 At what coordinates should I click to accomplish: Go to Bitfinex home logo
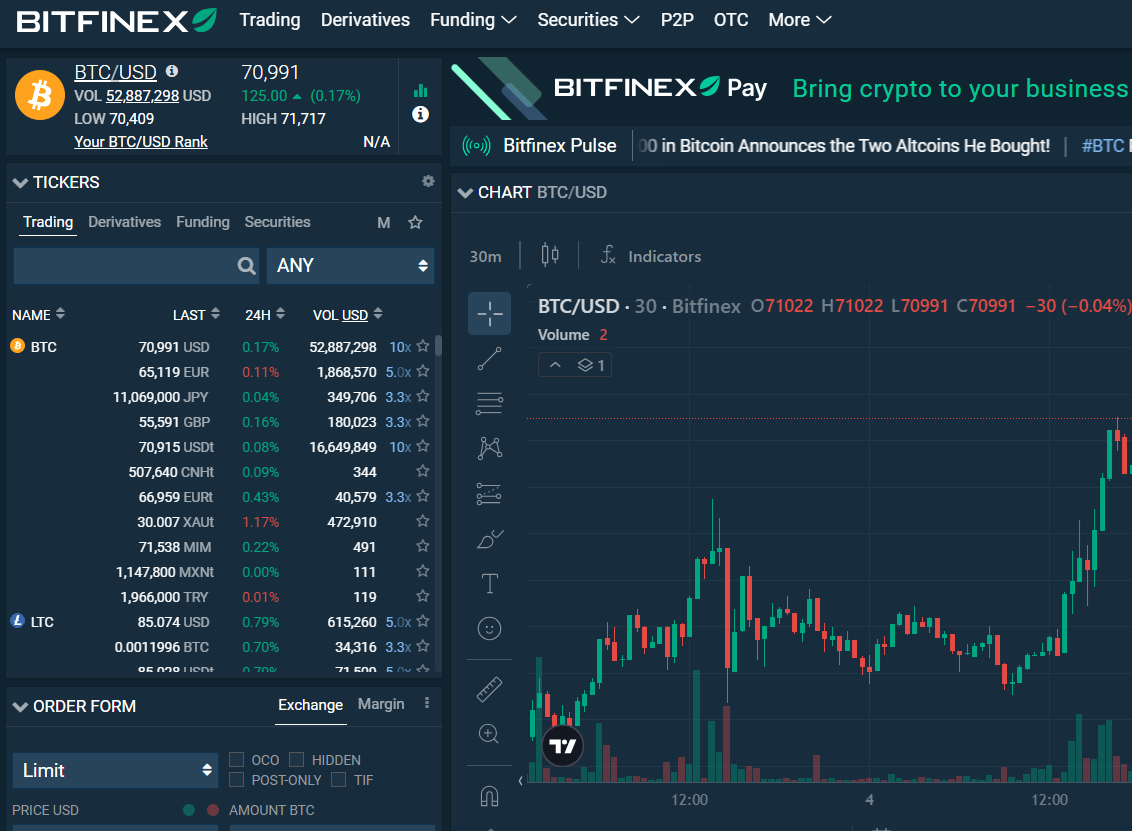pos(116,20)
